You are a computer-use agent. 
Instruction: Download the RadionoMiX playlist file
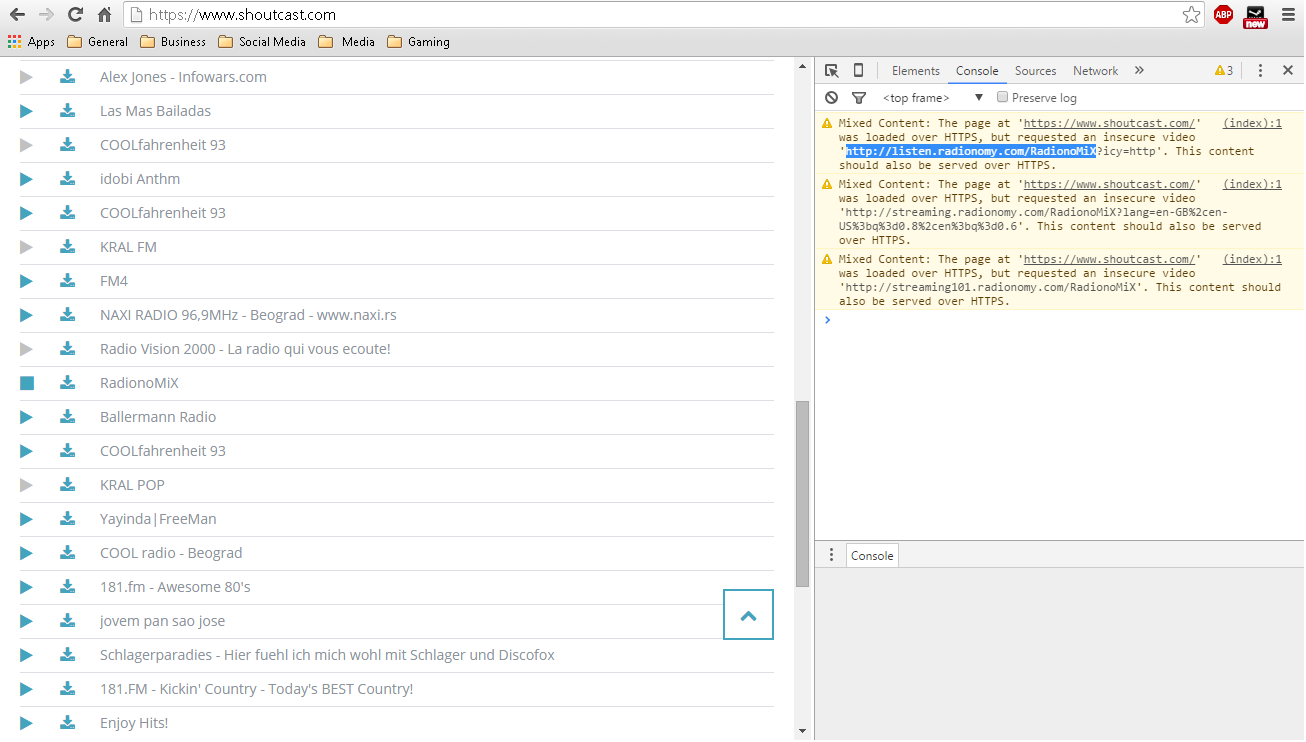click(x=67, y=383)
